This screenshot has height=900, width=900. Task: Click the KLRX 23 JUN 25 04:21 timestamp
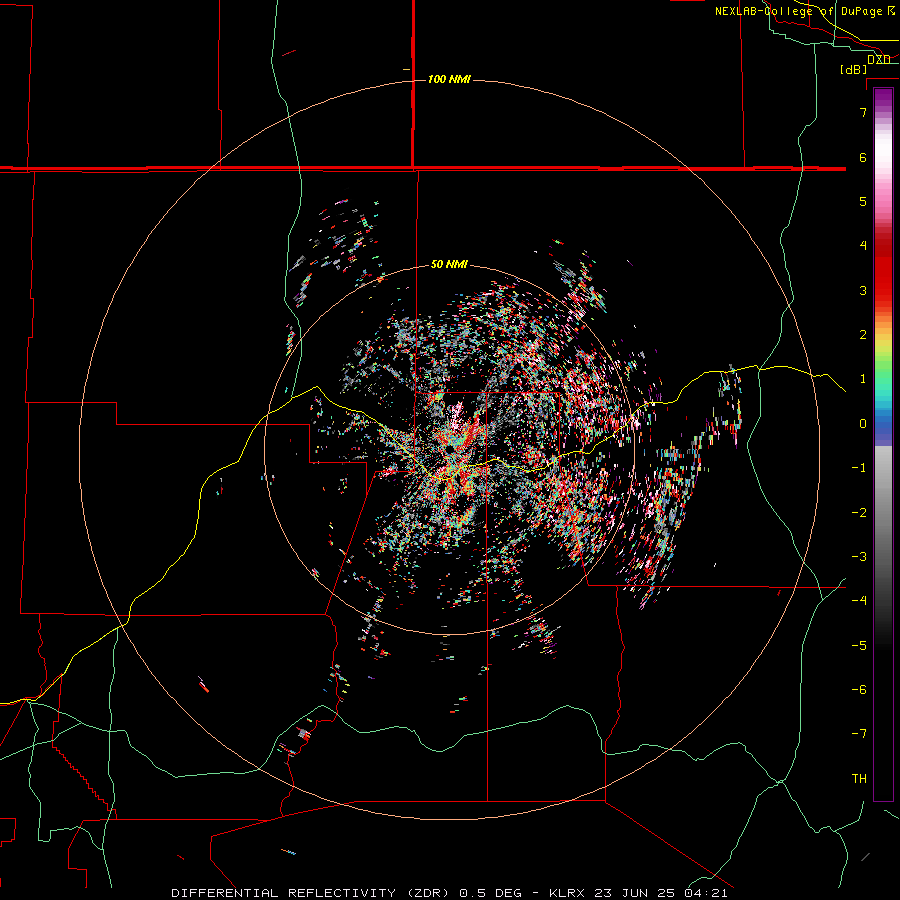click(x=639, y=893)
